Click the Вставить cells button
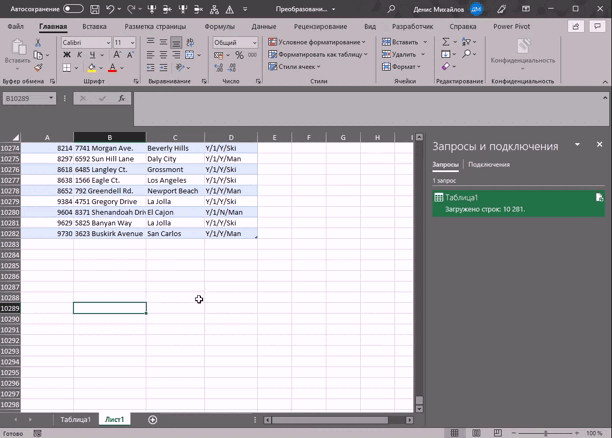The width and height of the screenshot is (612, 438). [x=400, y=42]
